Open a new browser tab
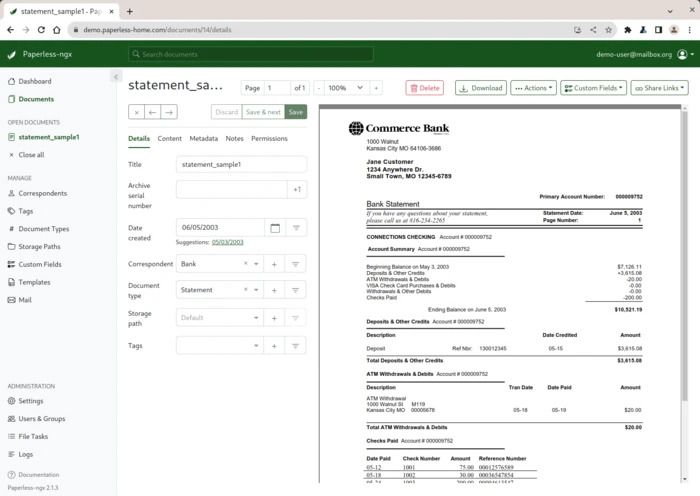 129,11
